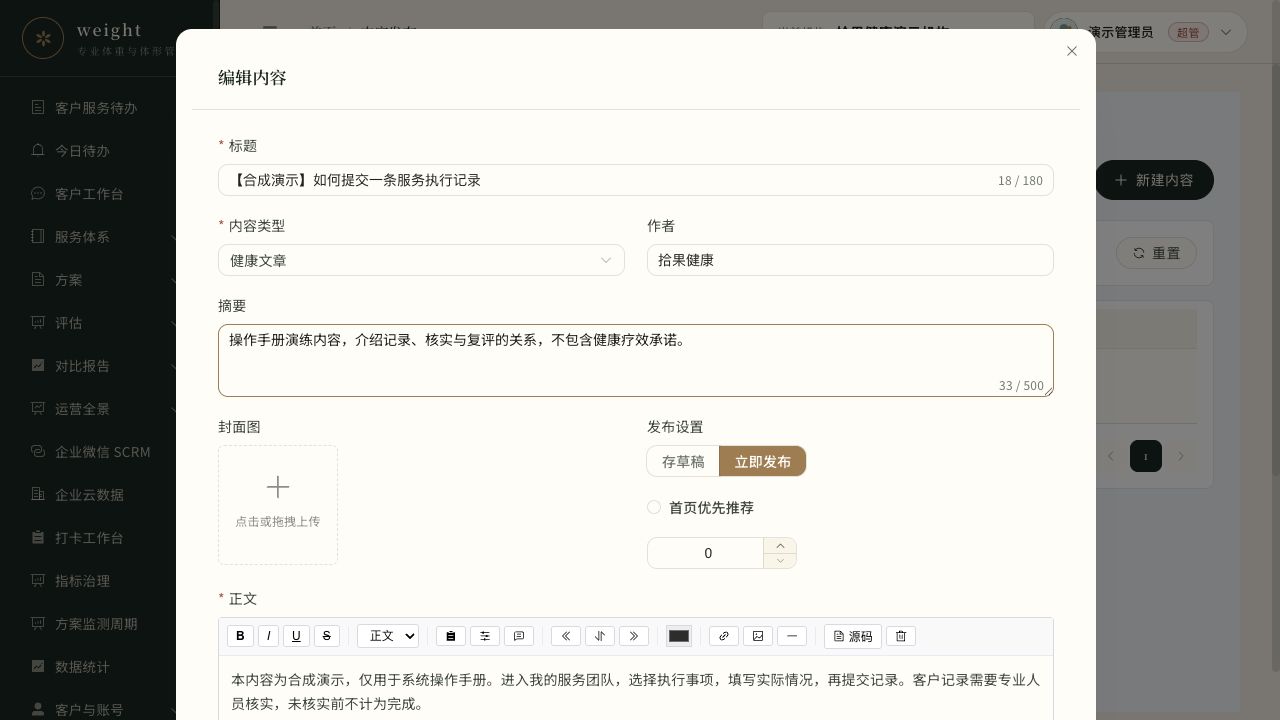The image size is (1280, 720).
Task: Click into the 摘要 summary textarea
Action: (636, 360)
